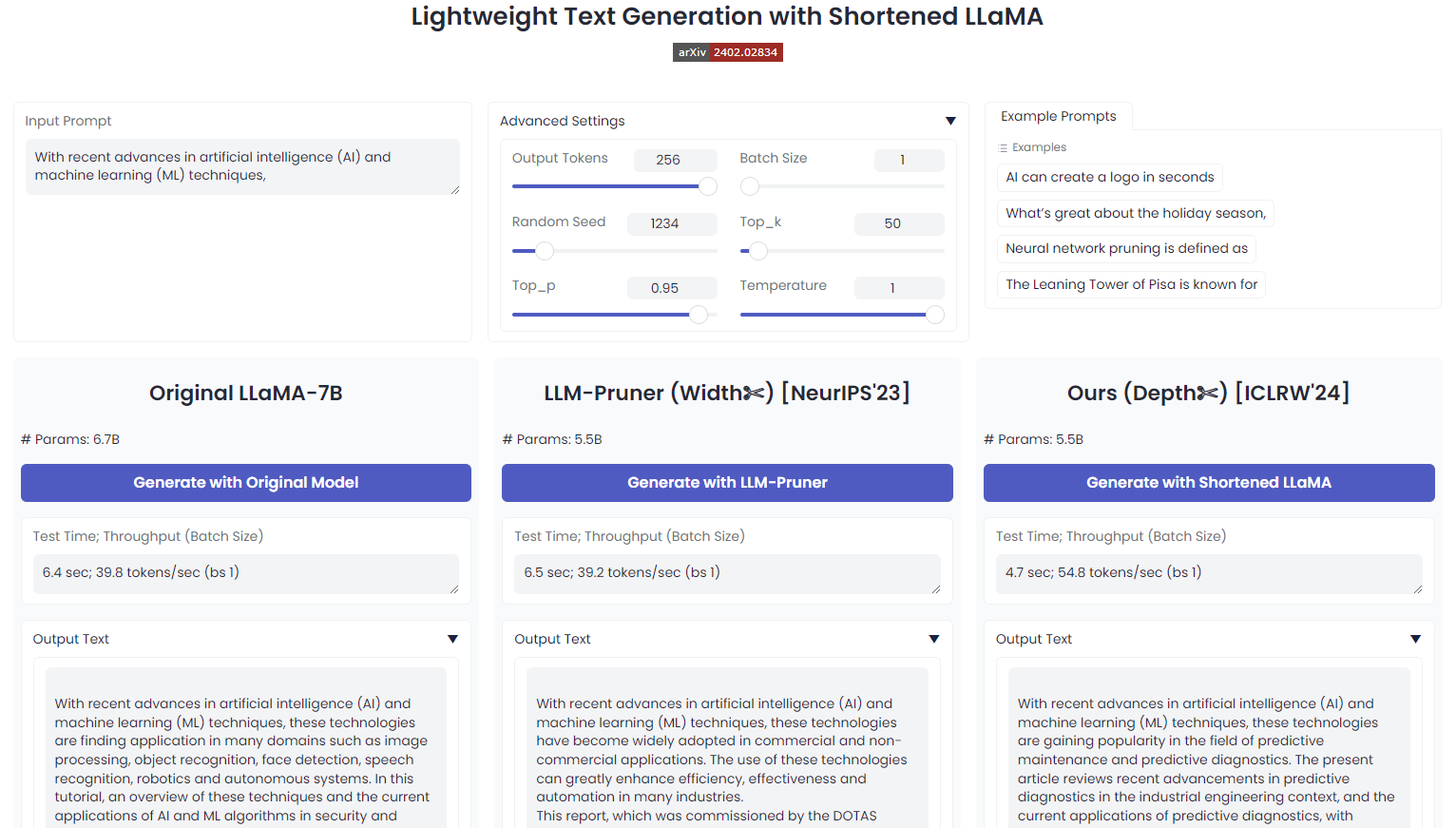Switch to the Example Prompts tab
Screen dimensions: 1456x828
(1058, 116)
